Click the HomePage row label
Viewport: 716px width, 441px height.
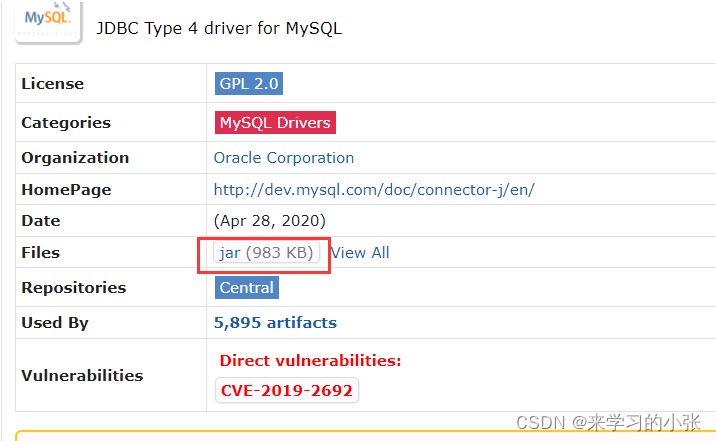pos(66,189)
